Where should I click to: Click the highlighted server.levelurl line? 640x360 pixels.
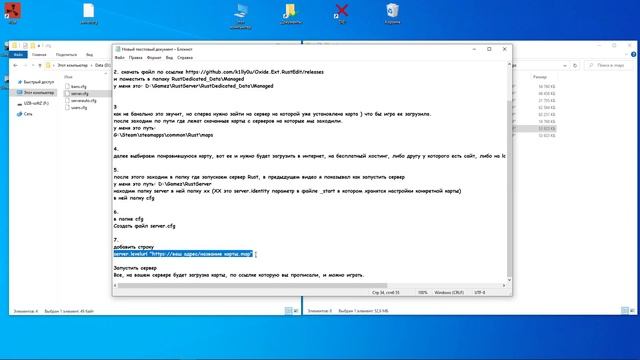pos(183,254)
